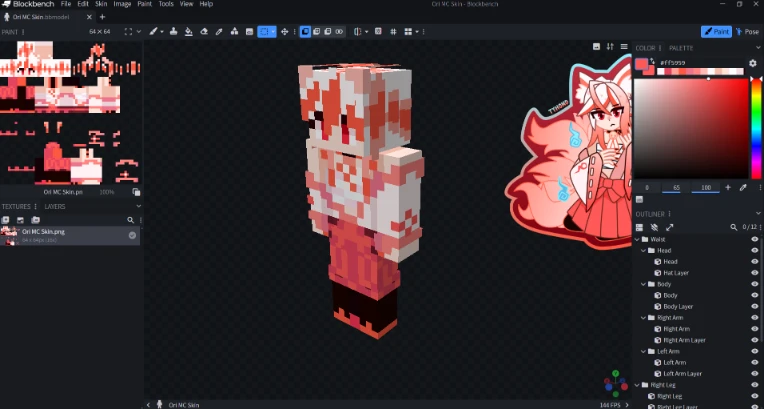Set selection mode to Add
764x409 pixels.
tap(317, 32)
